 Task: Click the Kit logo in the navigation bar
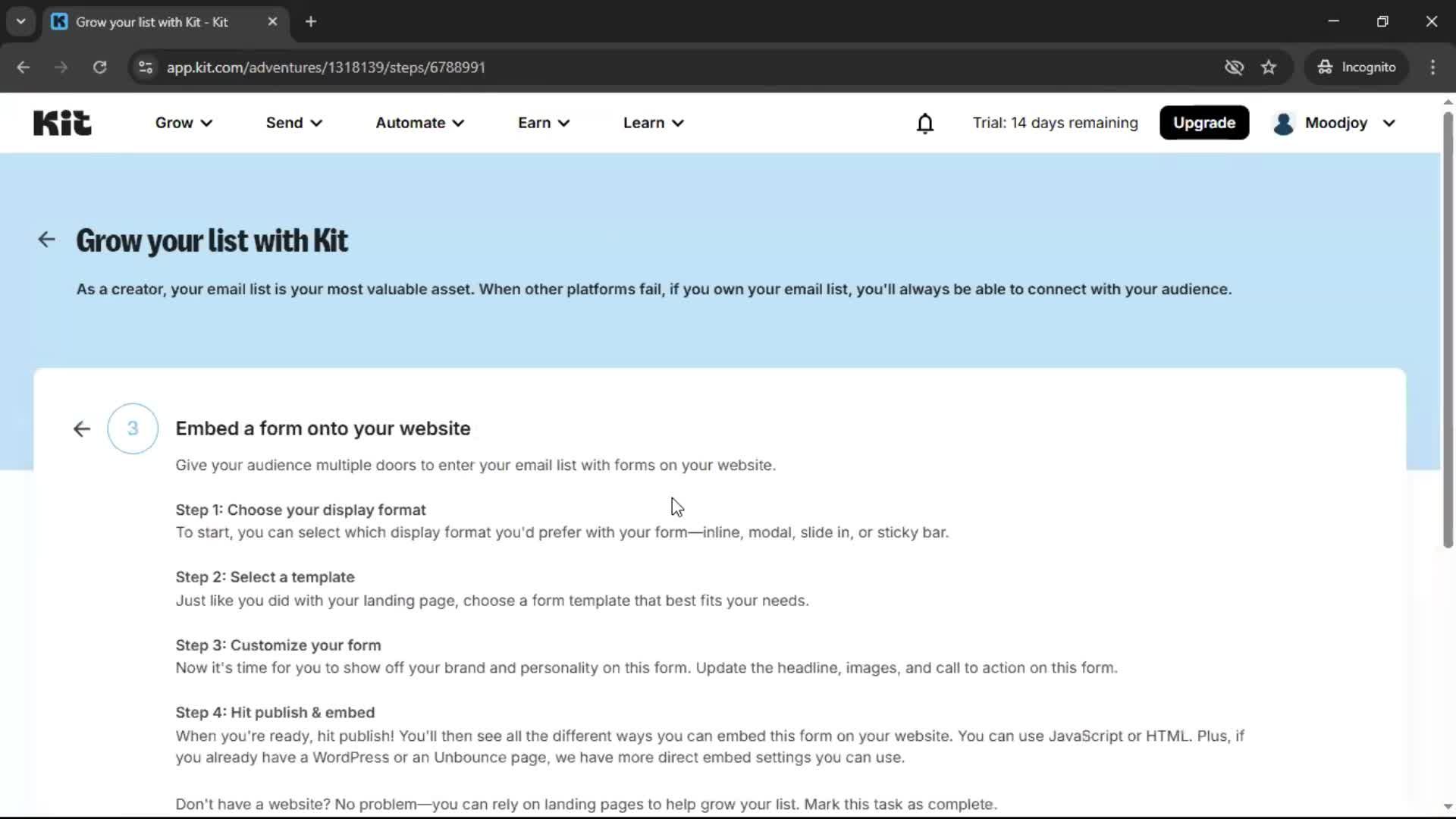tap(61, 122)
